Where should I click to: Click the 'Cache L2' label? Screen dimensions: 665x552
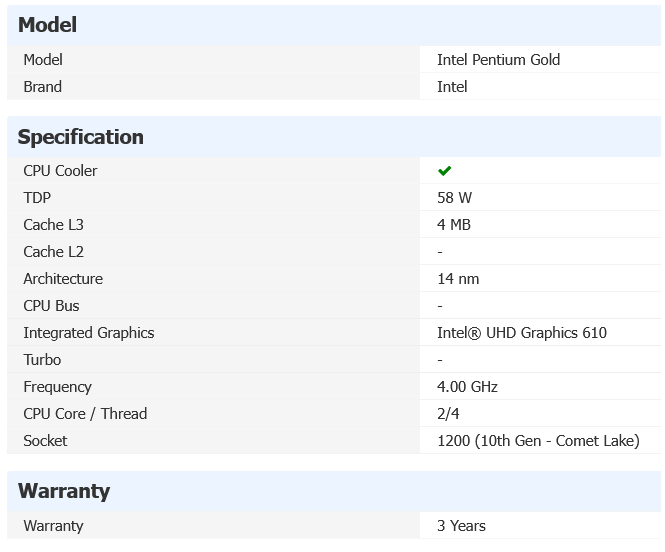point(53,252)
